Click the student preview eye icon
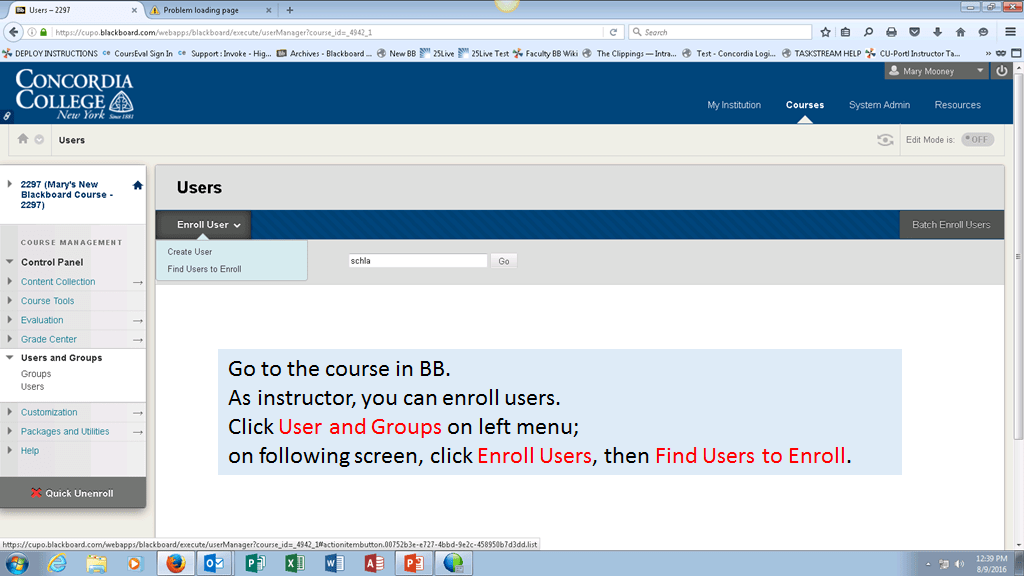This screenshot has height=576, width=1024. (x=885, y=140)
